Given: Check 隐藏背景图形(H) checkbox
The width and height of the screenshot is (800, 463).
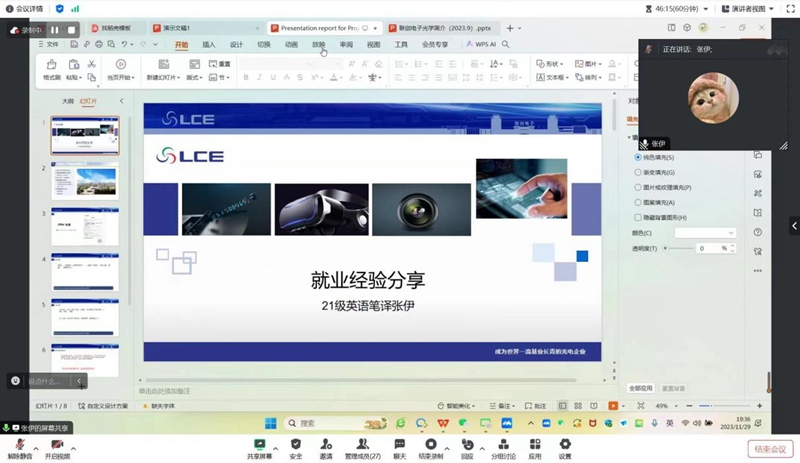Looking at the screenshot, I should pos(638,217).
